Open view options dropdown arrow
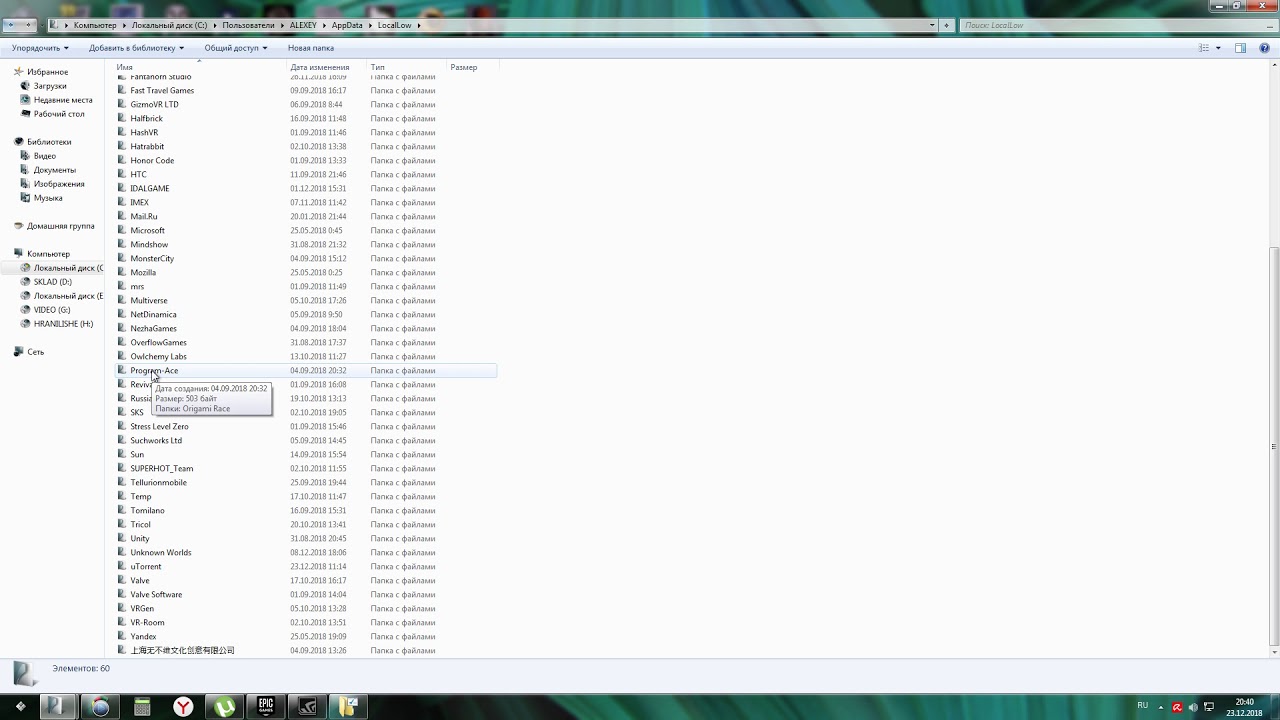 1218,48
